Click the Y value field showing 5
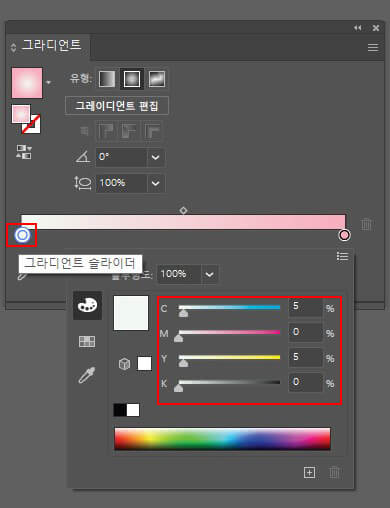The width and height of the screenshot is (390, 508). [306, 357]
